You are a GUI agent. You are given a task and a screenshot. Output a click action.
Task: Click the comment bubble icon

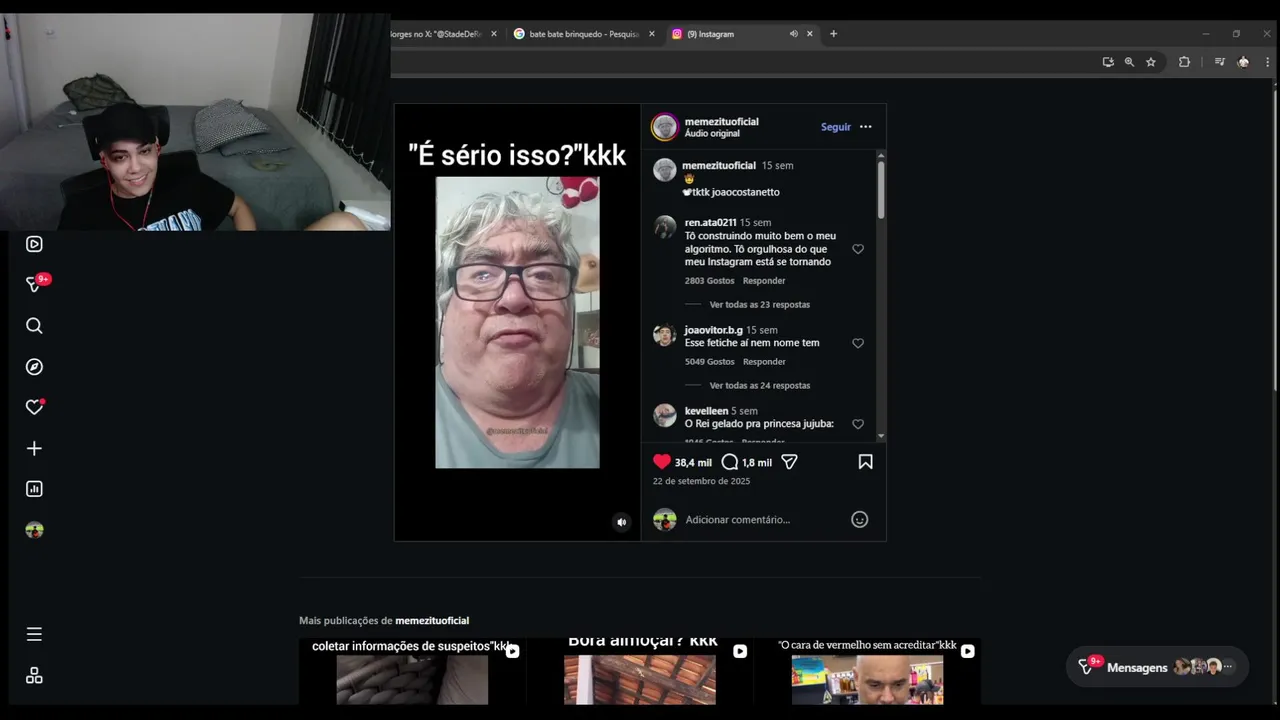pyautogui.click(x=730, y=462)
